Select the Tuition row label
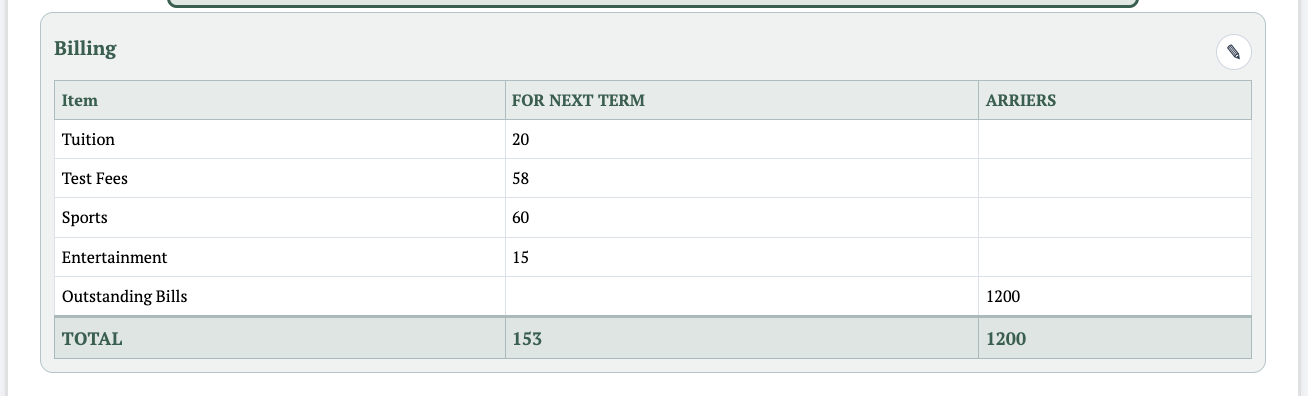The height and width of the screenshot is (396, 1308). pyautogui.click(x=88, y=139)
